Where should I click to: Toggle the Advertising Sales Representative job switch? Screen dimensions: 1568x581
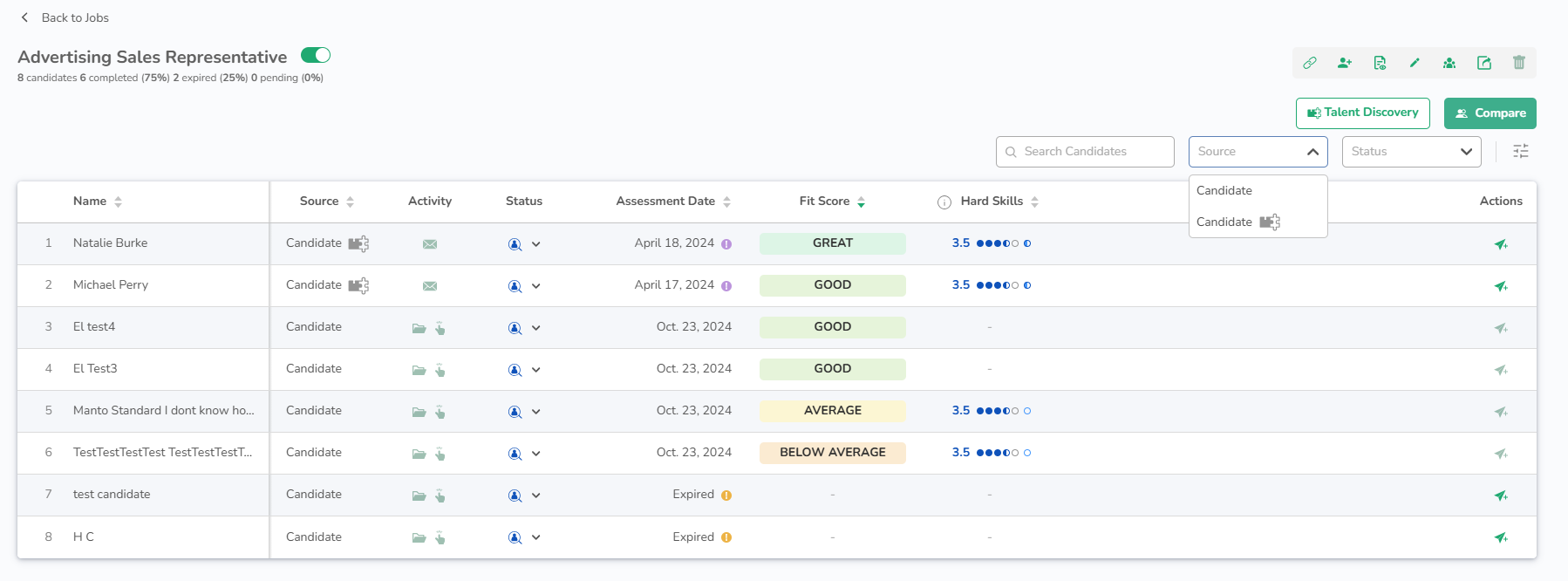(x=316, y=56)
